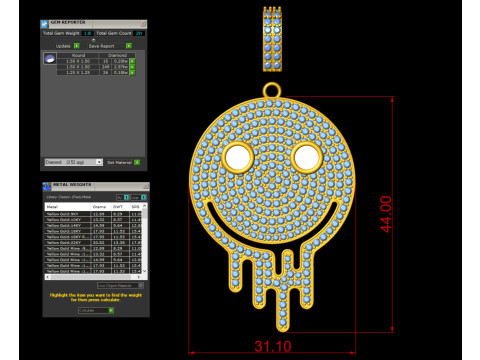Screen dimensions: 480x360
Task: Click the separate diamond bail side view
Action: click(x=272, y=39)
